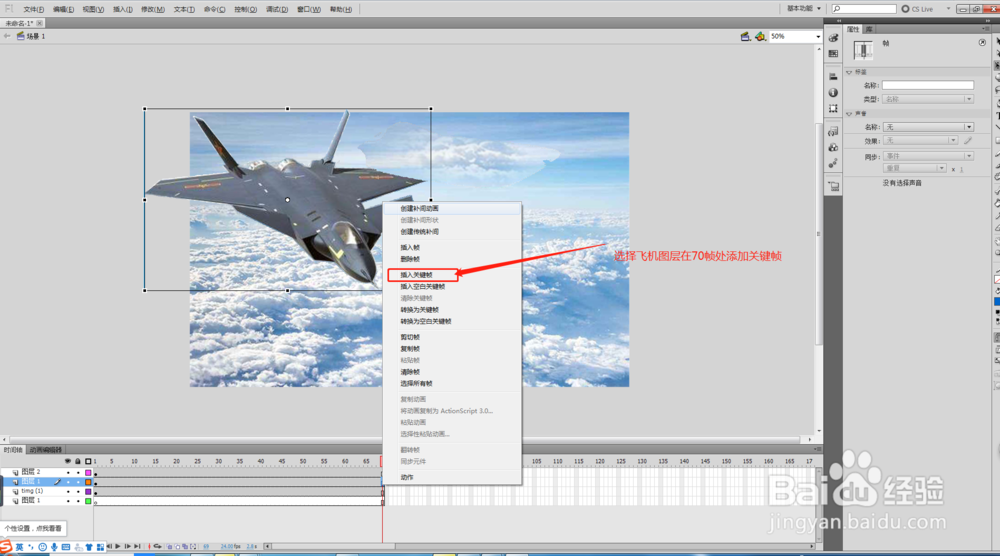Go to last frame button in timeline

click(x=137, y=546)
